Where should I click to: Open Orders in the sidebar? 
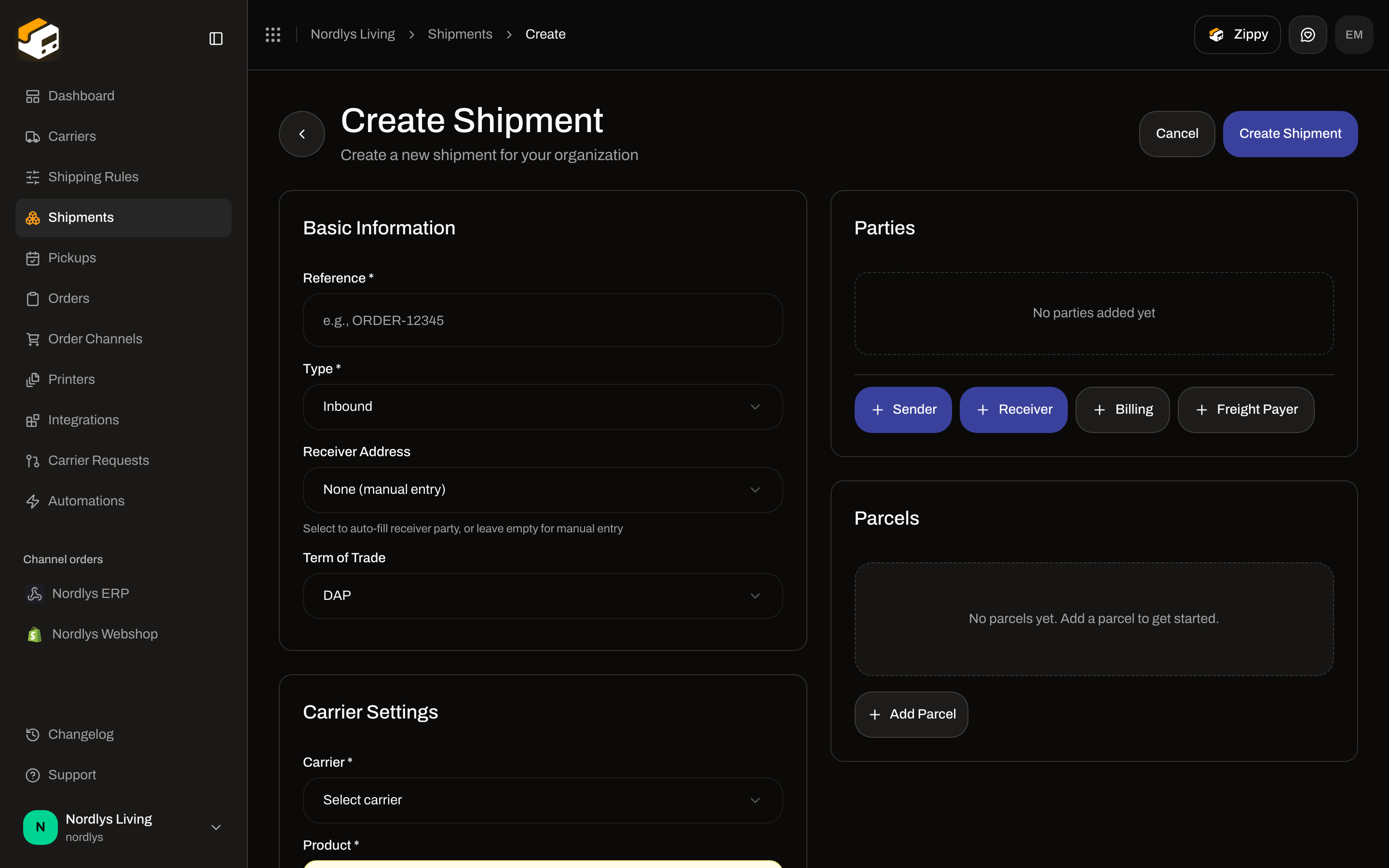(x=123, y=298)
